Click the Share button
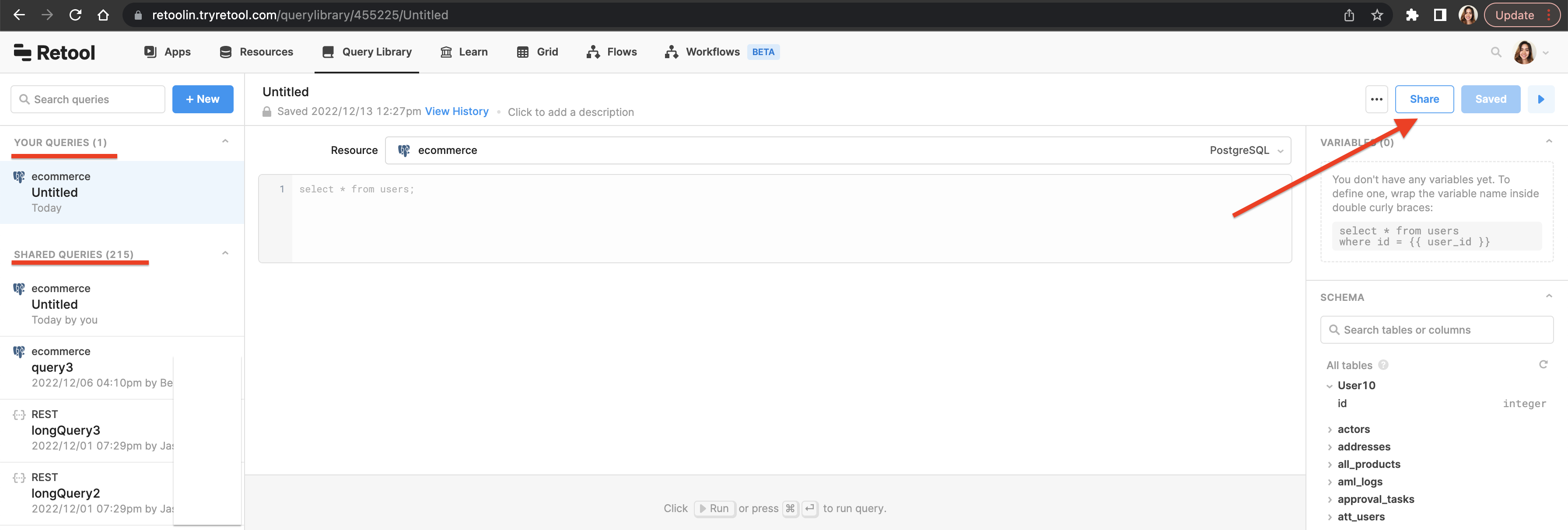The height and width of the screenshot is (530, 1568). coord(1424,99)
